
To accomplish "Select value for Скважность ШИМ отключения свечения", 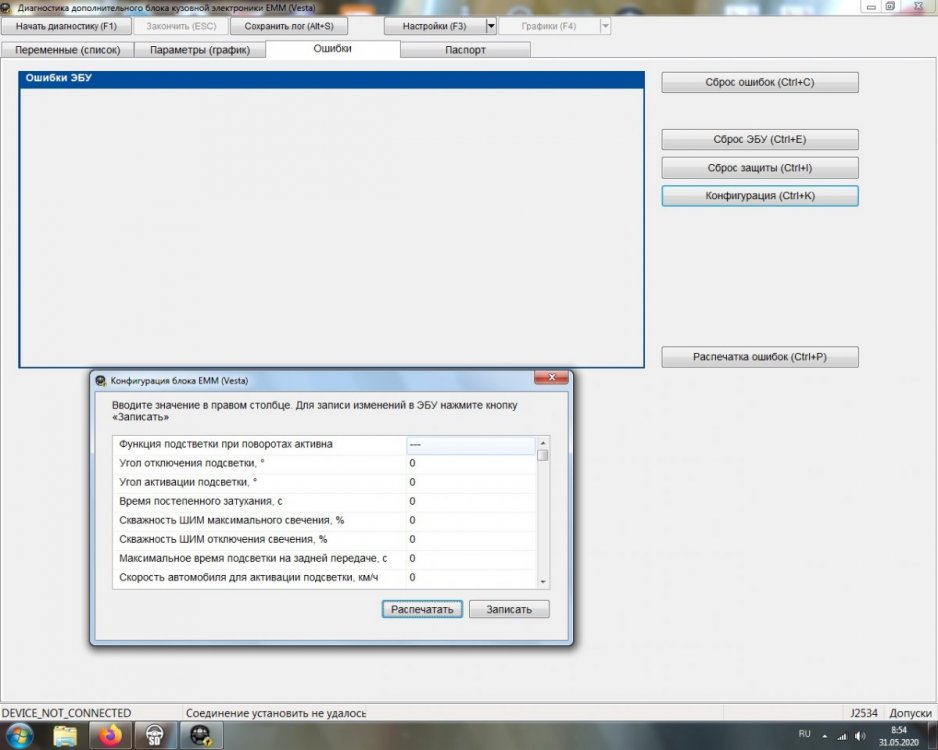I will click(471, 539).
